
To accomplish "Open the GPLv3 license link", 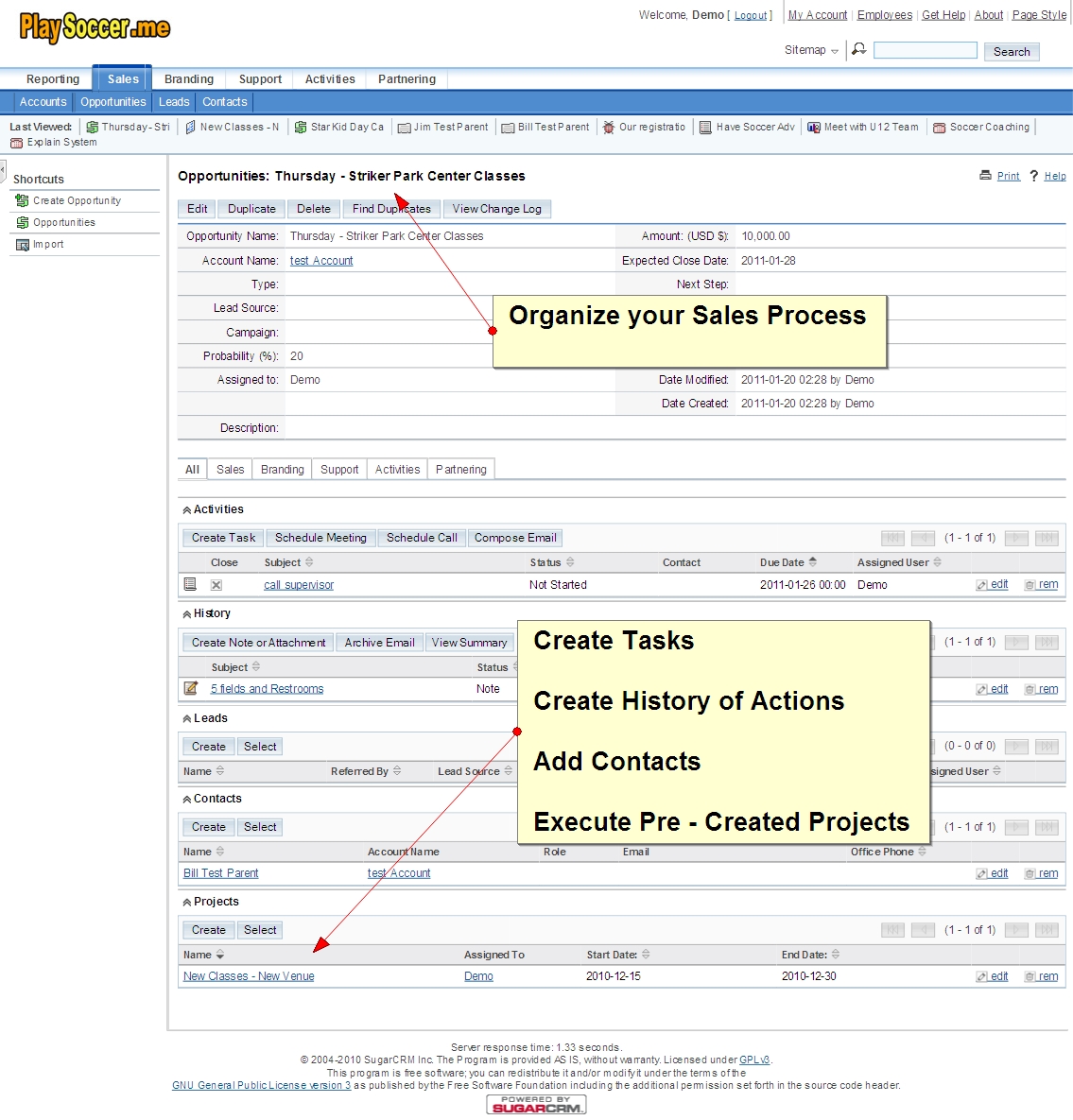I will [754, 1060].
